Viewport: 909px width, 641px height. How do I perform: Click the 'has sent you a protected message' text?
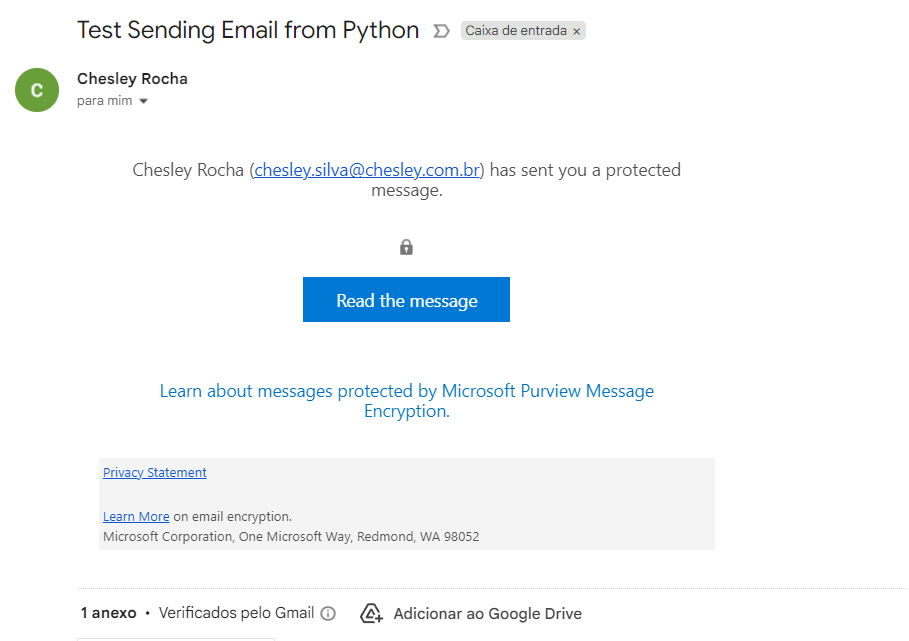(x=584, y=170)
